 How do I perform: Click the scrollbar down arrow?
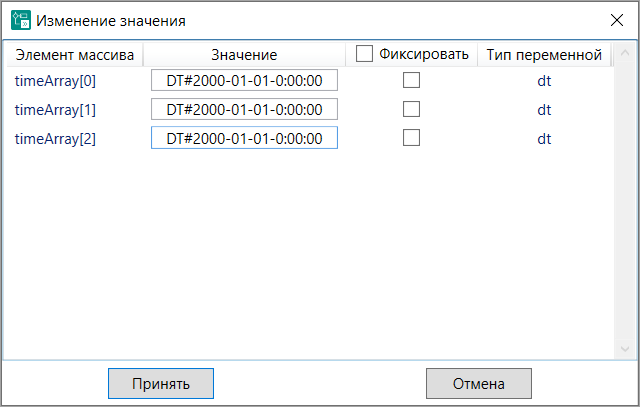[x=626, y=349]
